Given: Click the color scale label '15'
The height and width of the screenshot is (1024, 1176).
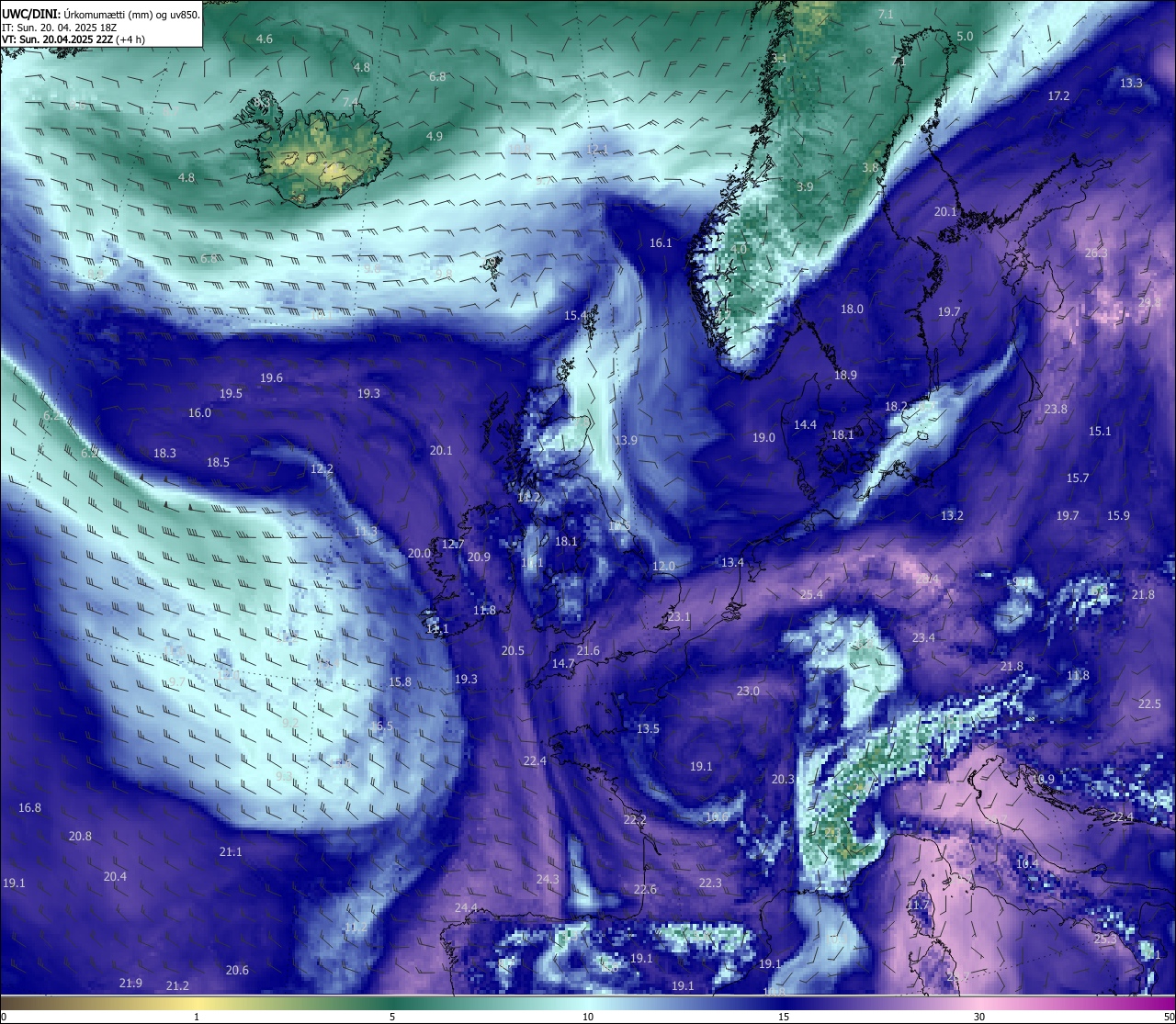Looking at the screenshot, I should 784,1017.
